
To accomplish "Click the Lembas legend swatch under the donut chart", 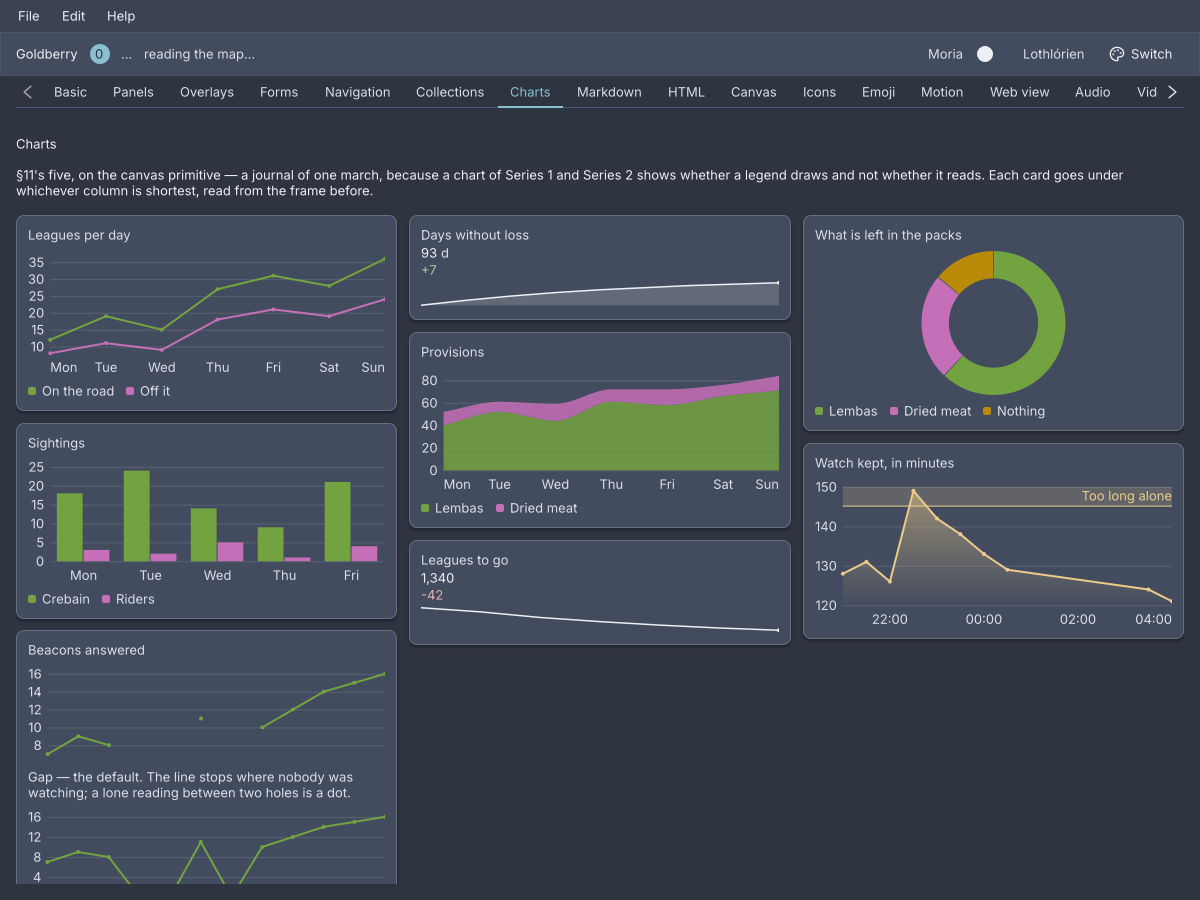I will tap(819, 411).
